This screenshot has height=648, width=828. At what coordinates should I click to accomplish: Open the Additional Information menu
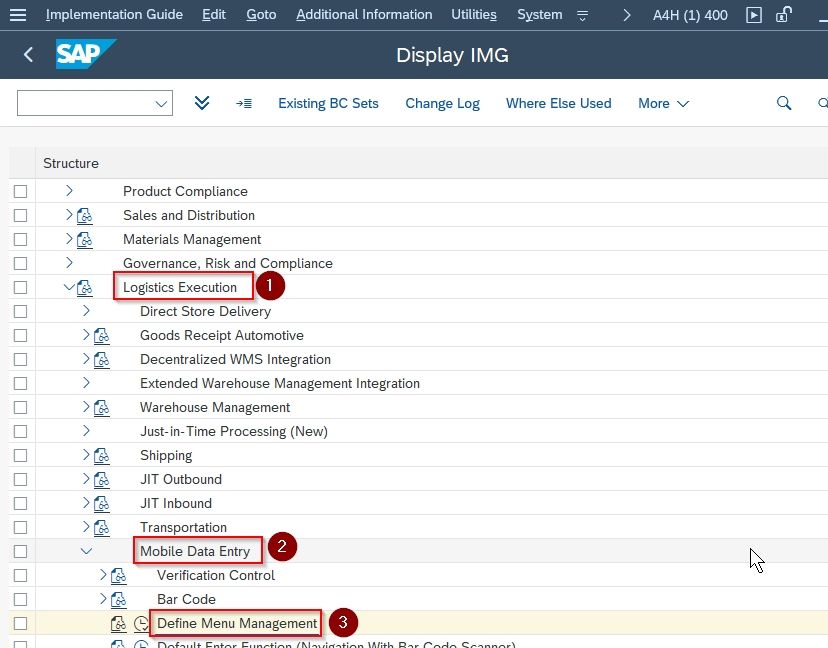pyautogui.click(x=364, y=15)
